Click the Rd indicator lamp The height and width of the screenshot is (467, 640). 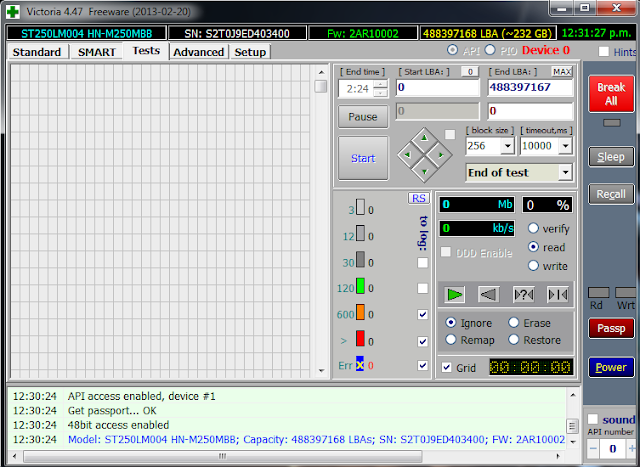pyautogui.click(x=598, y=293)
